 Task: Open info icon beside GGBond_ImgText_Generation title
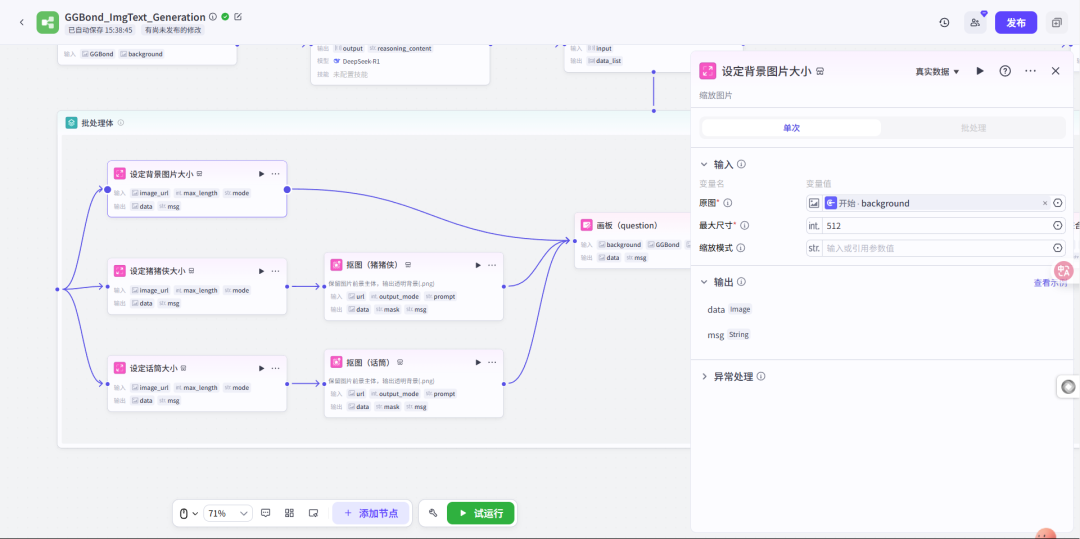coord(213,17)
